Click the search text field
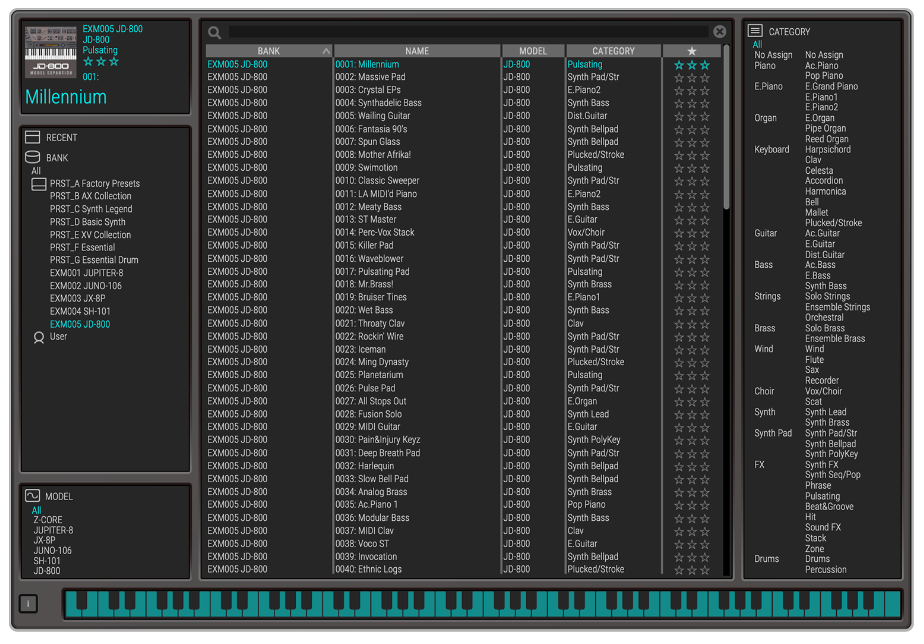The width and height of the screenshot is (924, 644). (x=468, y=32)
